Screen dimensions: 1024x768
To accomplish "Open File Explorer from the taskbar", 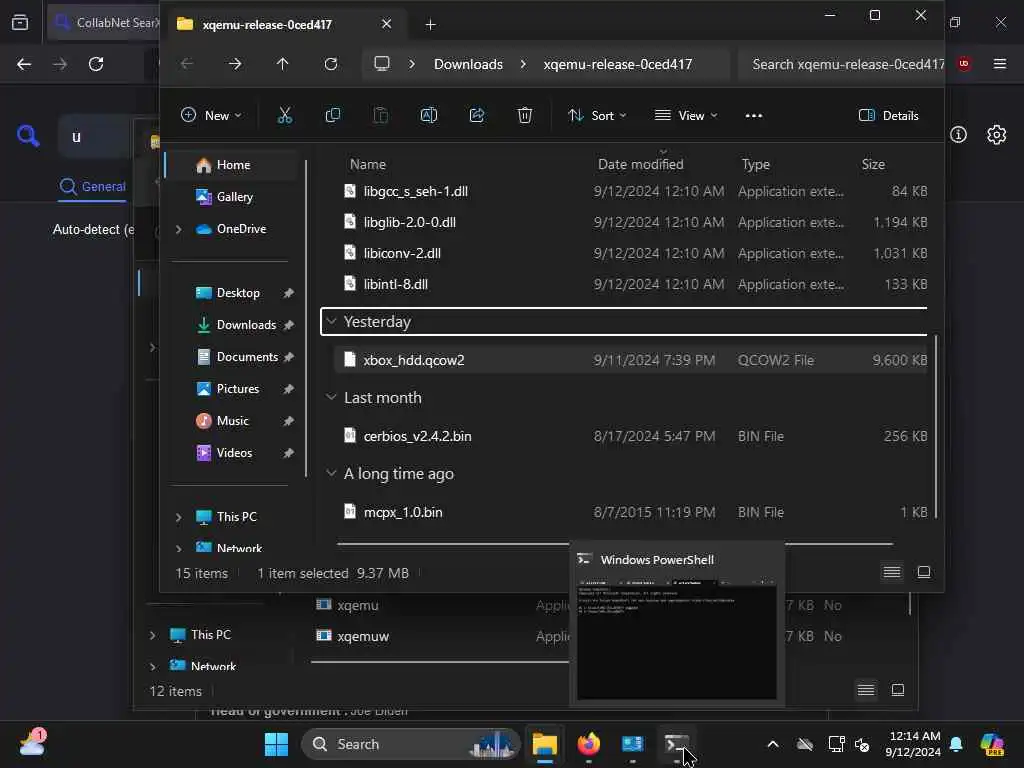I will [x=545, y=744].
